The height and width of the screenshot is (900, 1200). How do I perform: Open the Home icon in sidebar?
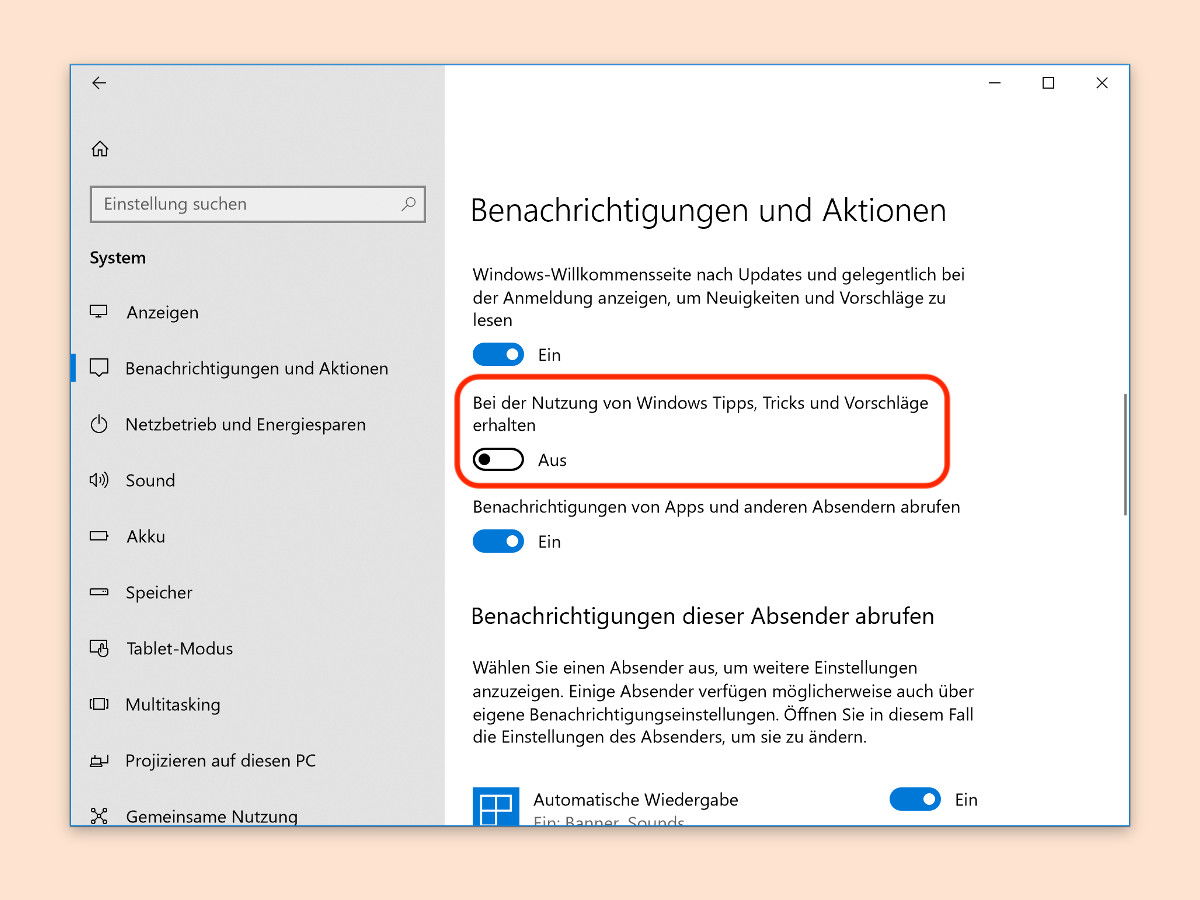100,149
